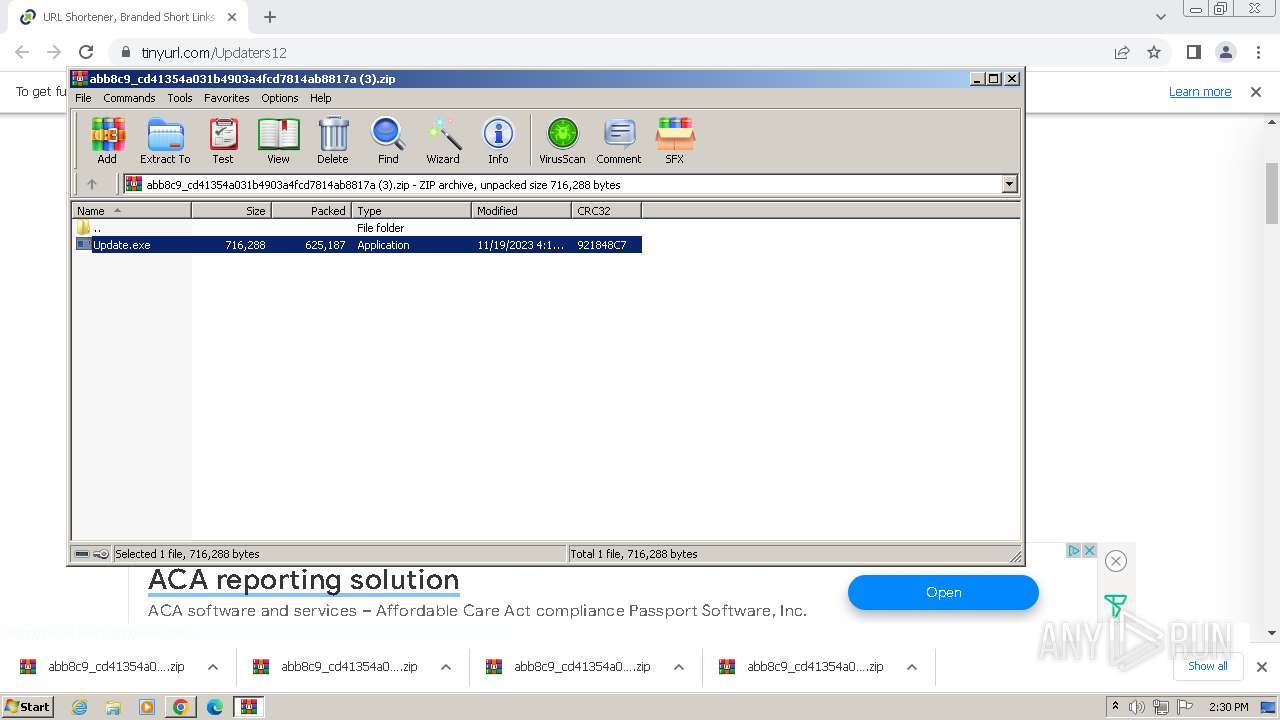This screenshot has height=720, width=1280.
Task: Bookmark this tab star icon
Action: tap(1154, 52)
